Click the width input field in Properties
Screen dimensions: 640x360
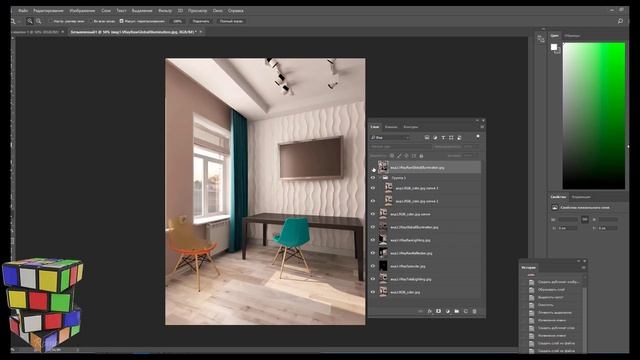click(x=568, y=220)
